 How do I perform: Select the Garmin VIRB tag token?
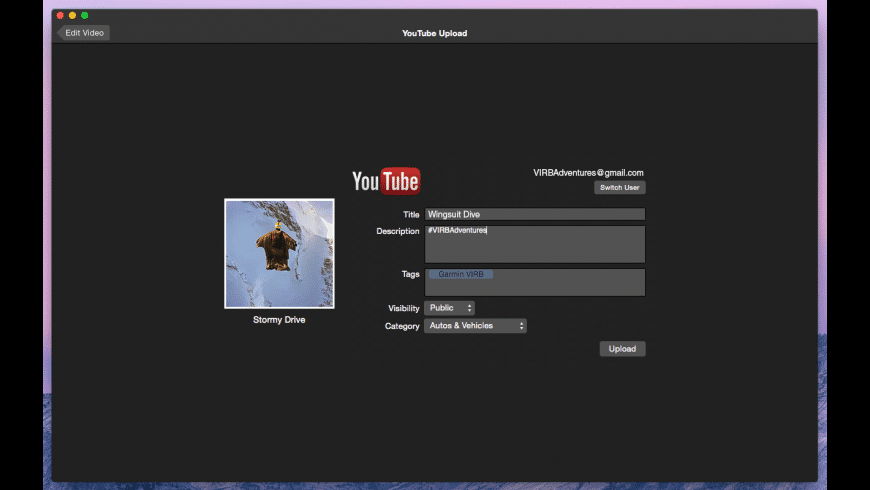461,274
